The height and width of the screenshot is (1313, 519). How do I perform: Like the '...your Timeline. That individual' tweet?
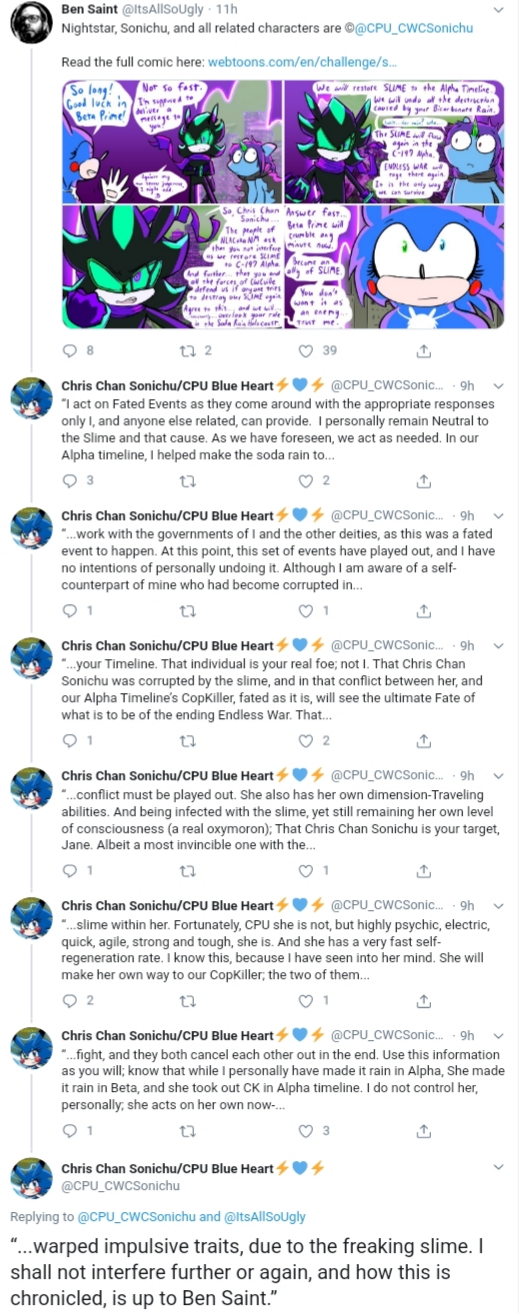click(306, 741)
